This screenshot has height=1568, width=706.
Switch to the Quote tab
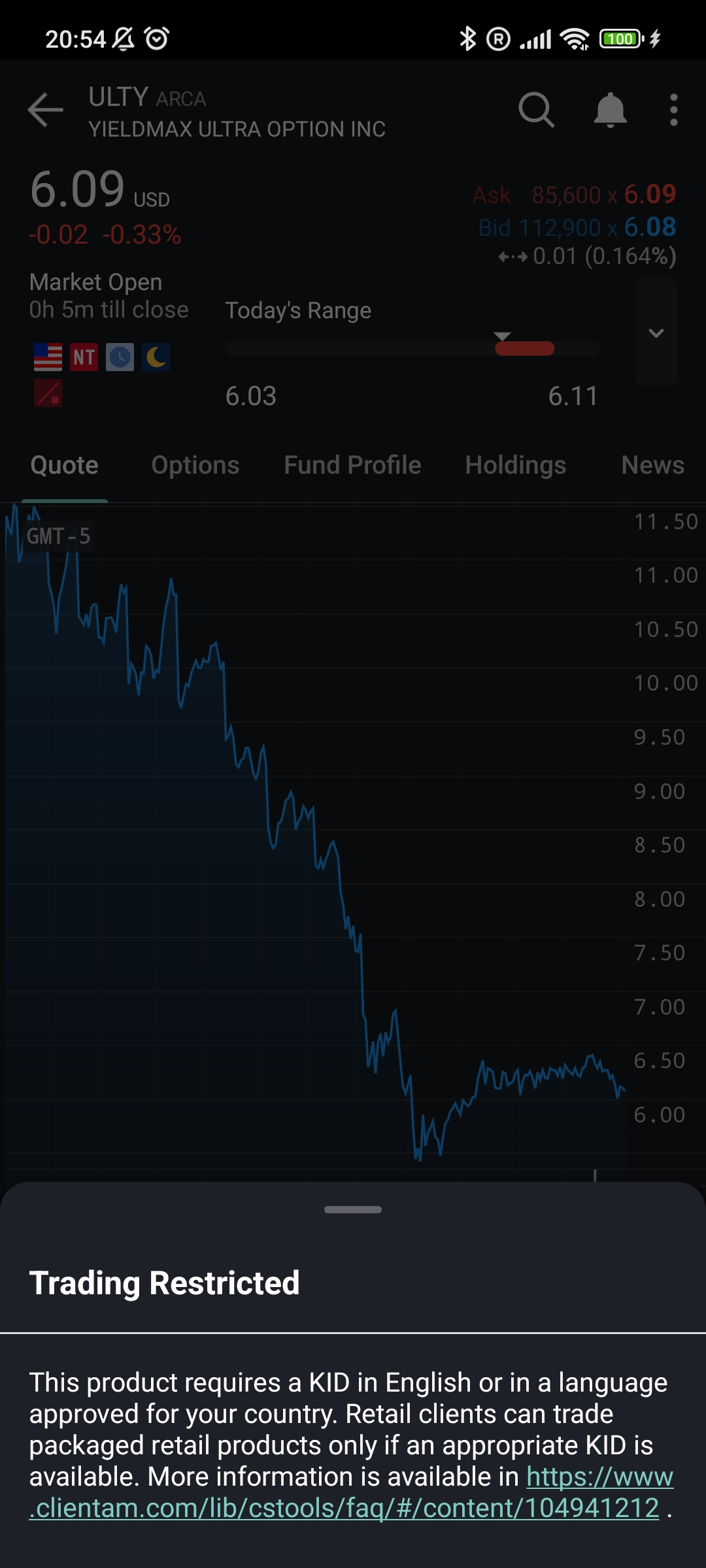(x=64, y=465)
